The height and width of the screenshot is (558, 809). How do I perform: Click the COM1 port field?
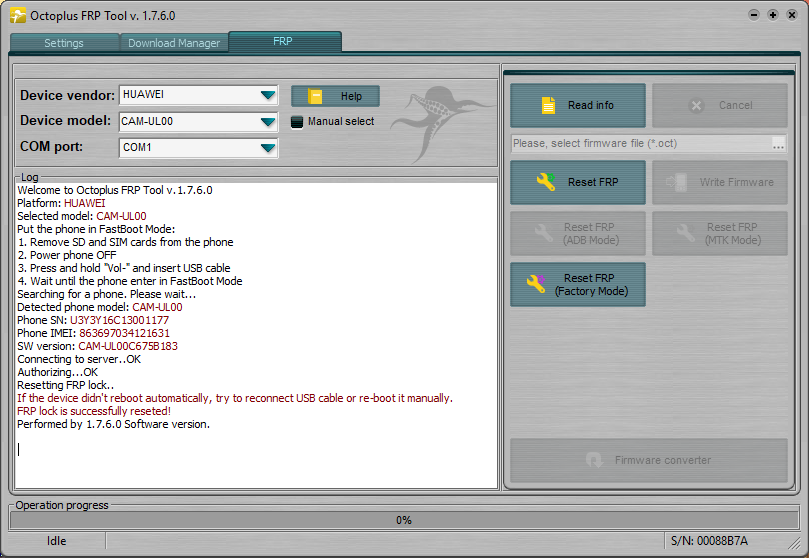199,148
